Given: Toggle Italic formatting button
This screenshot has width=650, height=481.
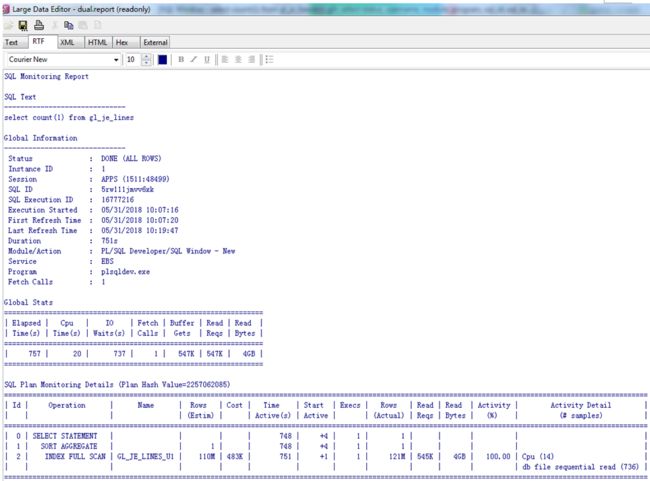Looking at the screenshot, I should point(194,60).
